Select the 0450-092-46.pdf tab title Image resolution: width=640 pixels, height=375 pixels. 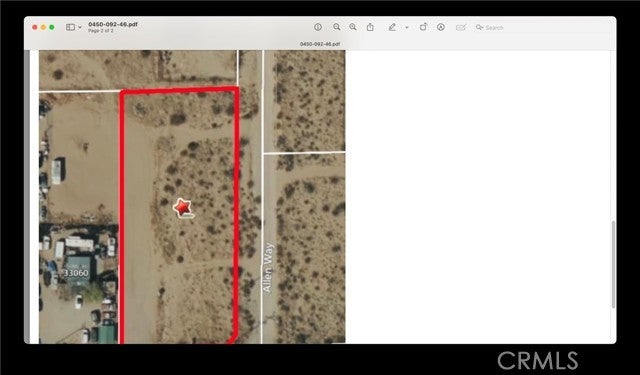(320, 44)
